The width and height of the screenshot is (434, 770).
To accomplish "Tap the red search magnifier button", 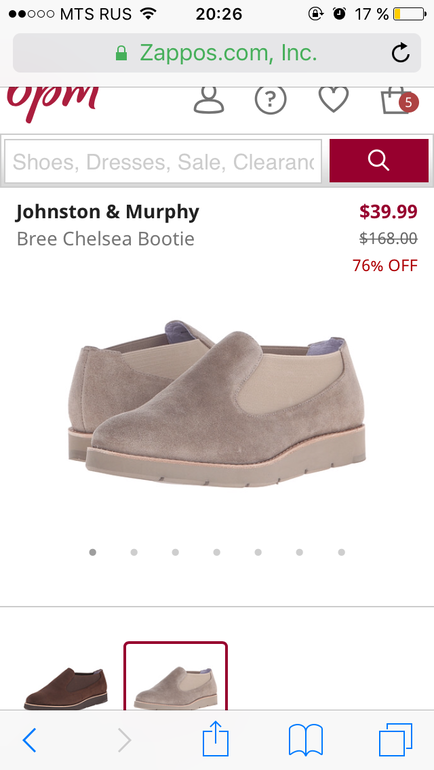I will [379, 161].
